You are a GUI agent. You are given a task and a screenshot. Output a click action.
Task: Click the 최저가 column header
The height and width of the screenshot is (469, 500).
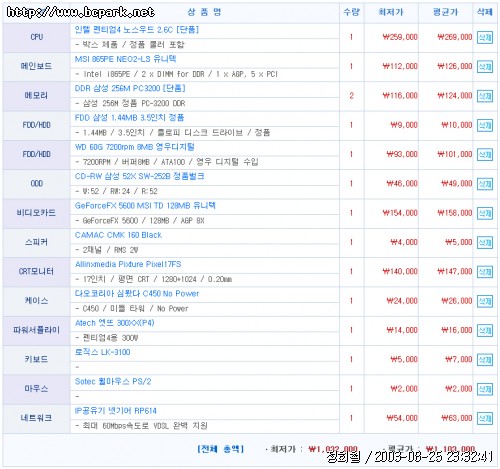(391, 12)
